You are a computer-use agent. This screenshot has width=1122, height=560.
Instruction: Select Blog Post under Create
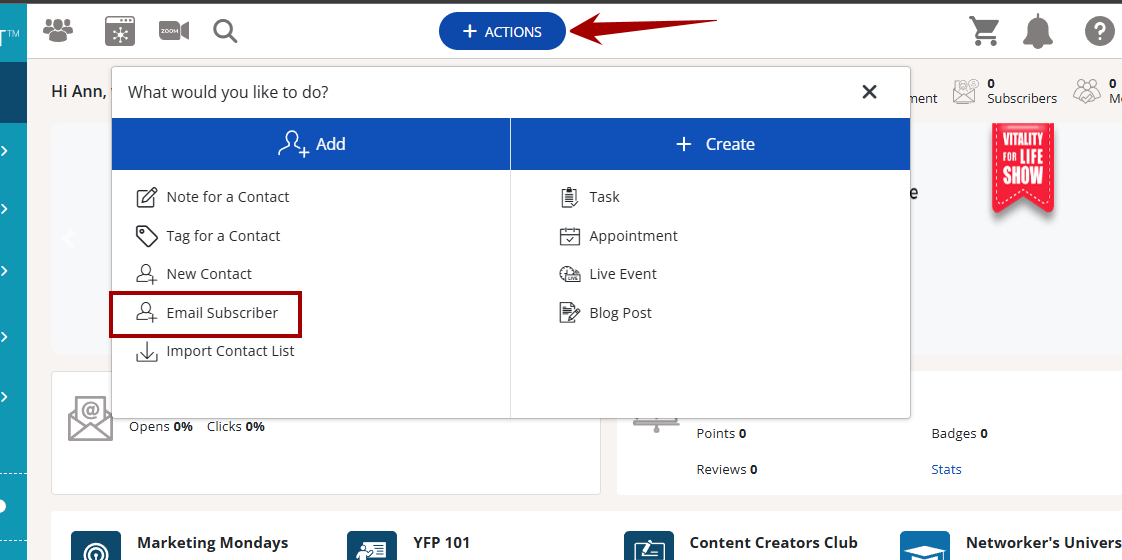619,313
